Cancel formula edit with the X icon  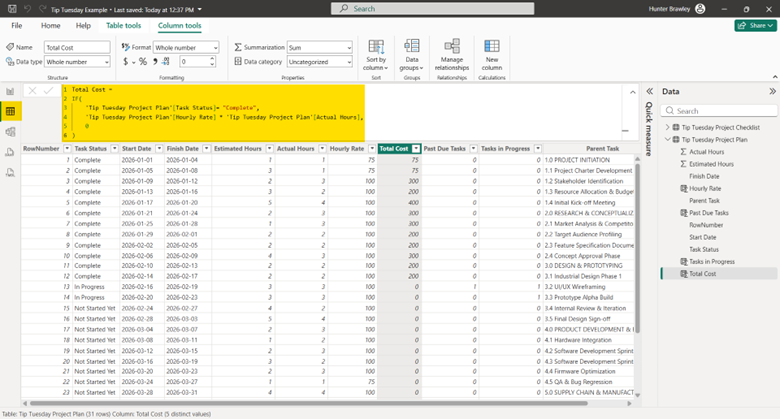(33, 90)
